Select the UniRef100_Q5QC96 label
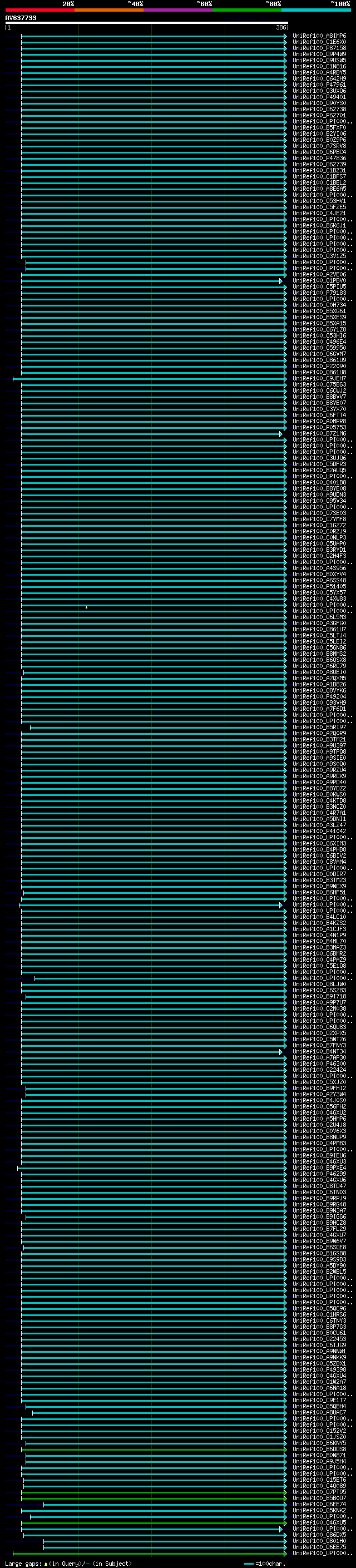The width and height of the screenshot is (356, 1568). tap(319, 1309)
